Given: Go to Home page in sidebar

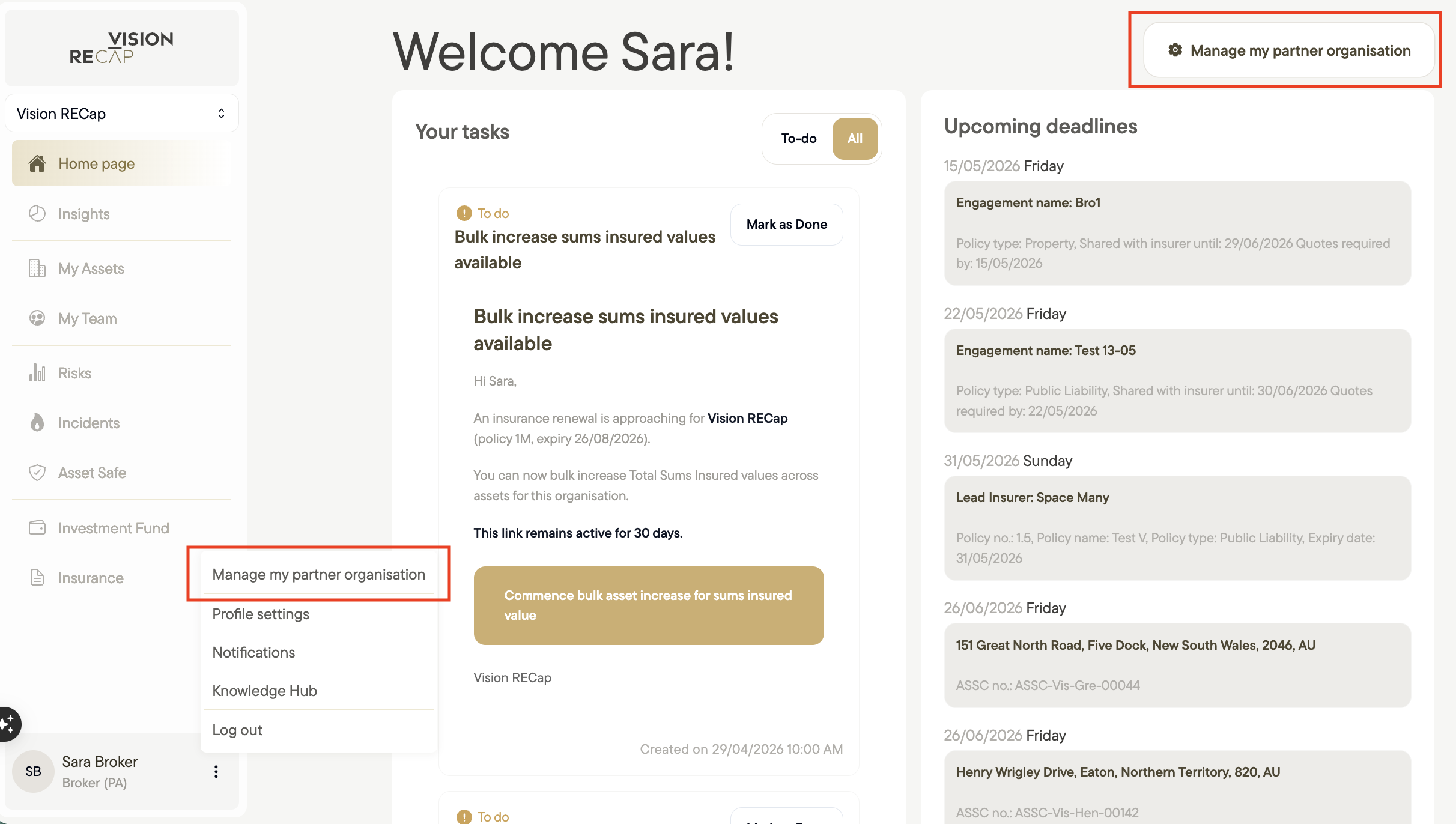Looking at the screenshot, I should pos(122,163).
